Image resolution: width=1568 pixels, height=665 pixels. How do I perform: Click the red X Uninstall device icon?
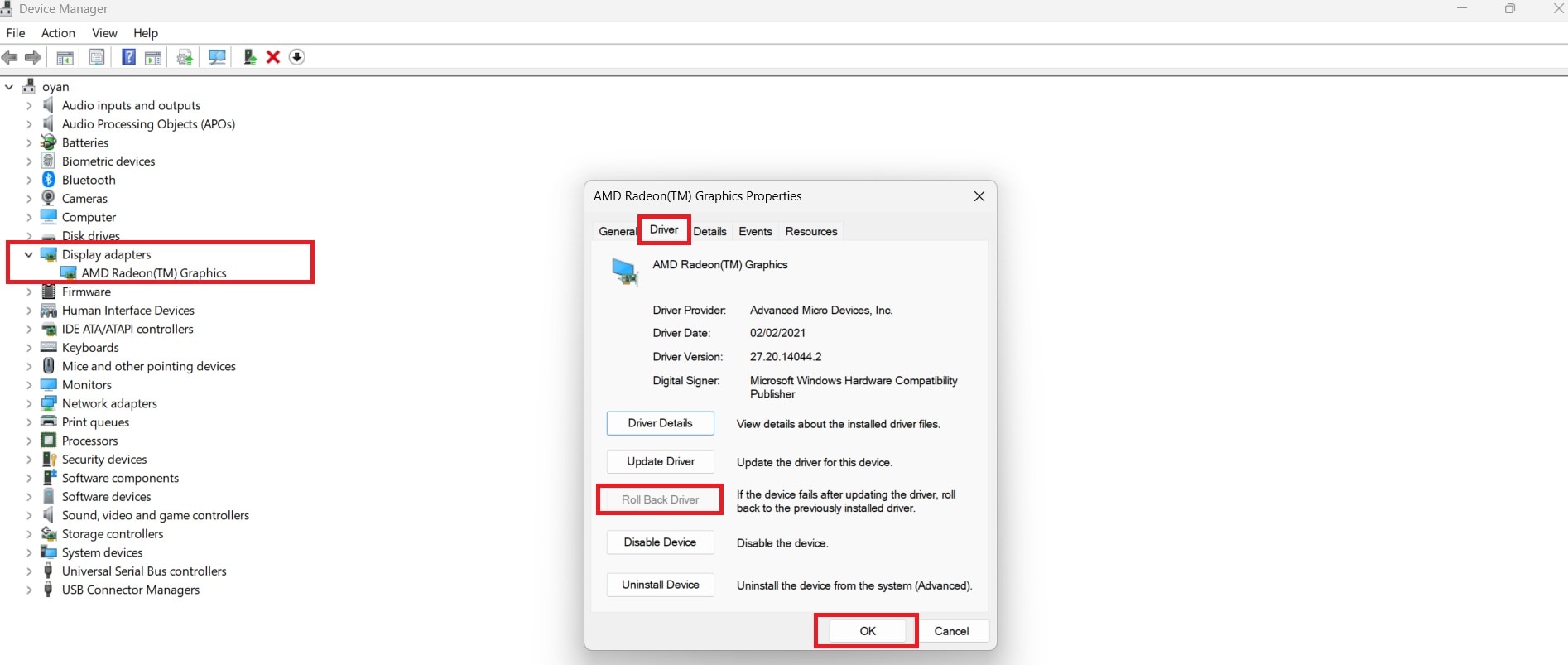[x=273, y=57]
